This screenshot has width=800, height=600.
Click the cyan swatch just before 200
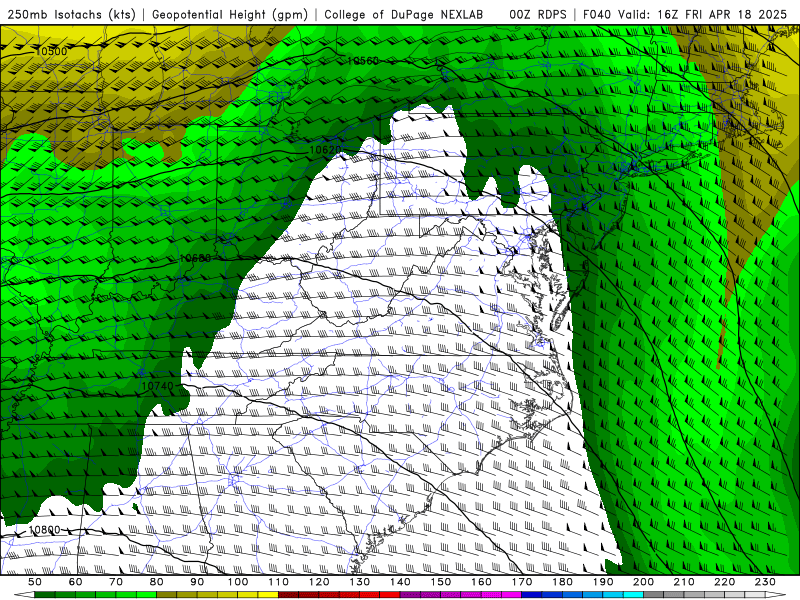pos(633,595)
